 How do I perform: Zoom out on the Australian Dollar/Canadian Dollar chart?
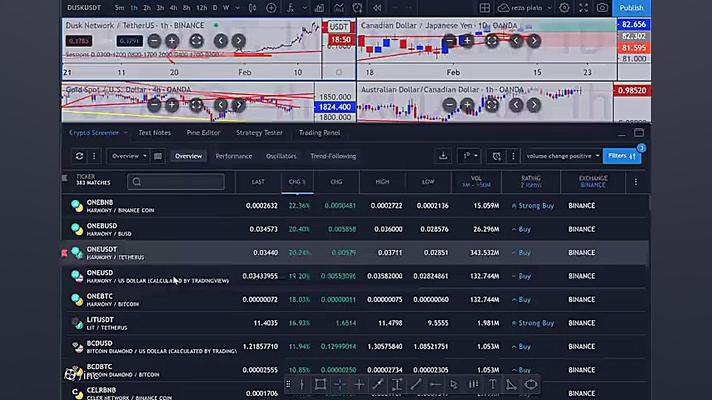(450, 105)
